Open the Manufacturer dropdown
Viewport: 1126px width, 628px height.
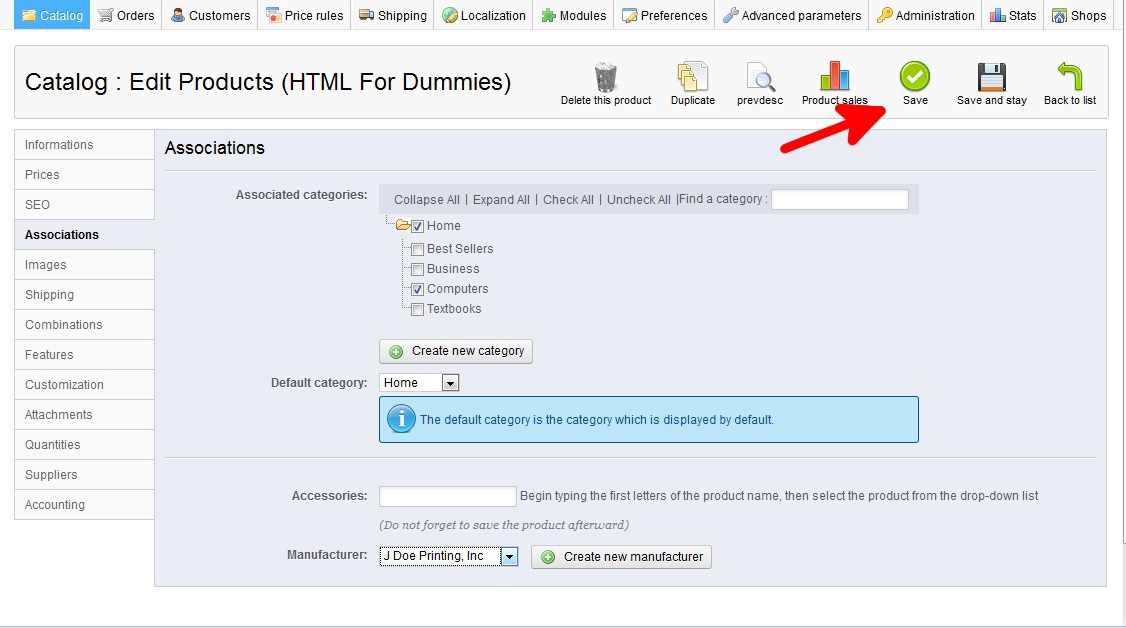click(x=448, y=556)
